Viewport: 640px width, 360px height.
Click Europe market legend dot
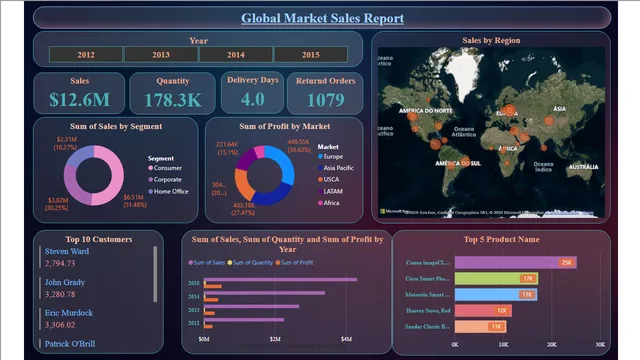(x=320, y=156)
